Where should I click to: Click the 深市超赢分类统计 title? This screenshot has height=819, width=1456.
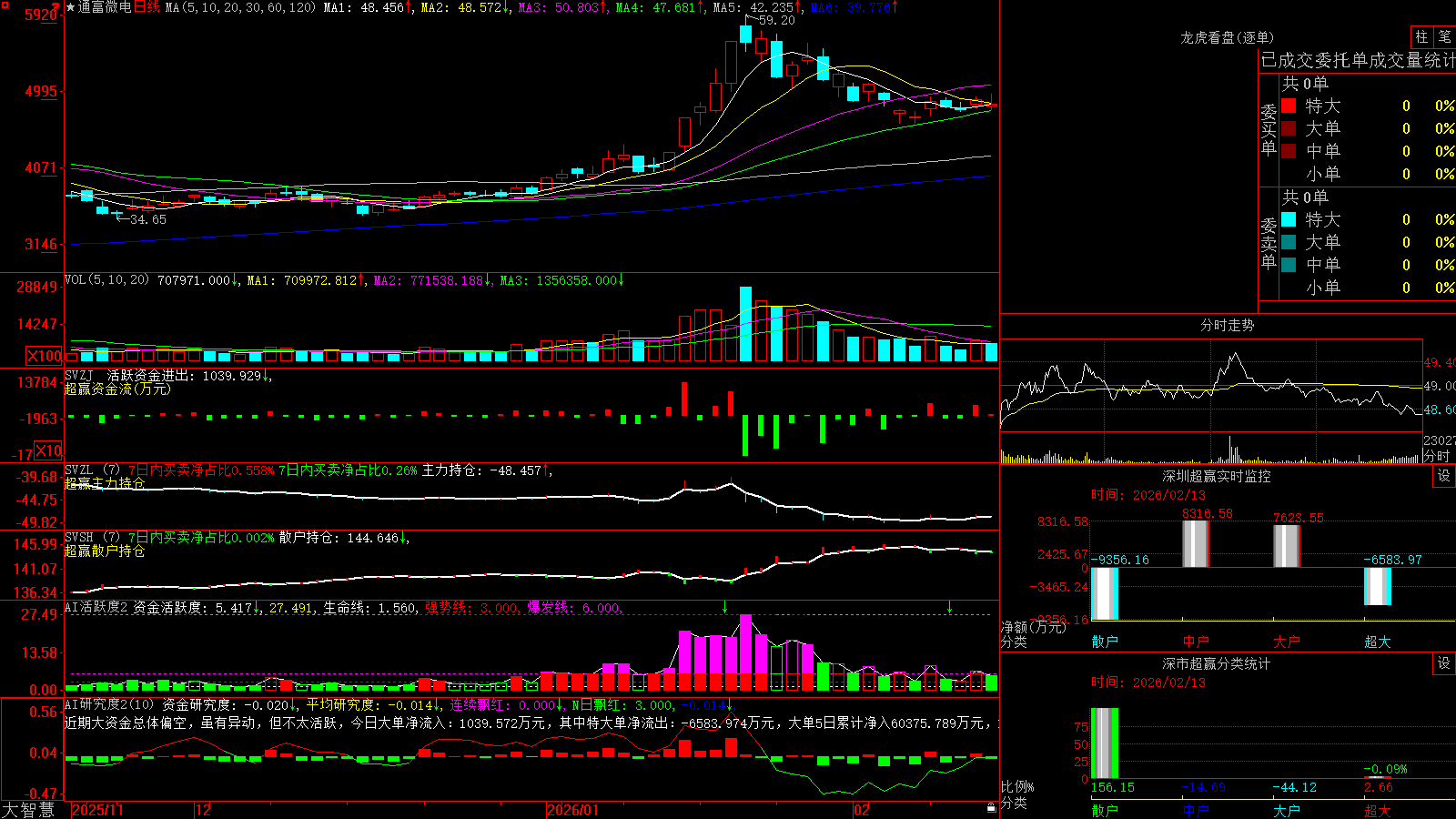tap(1217, 663)
